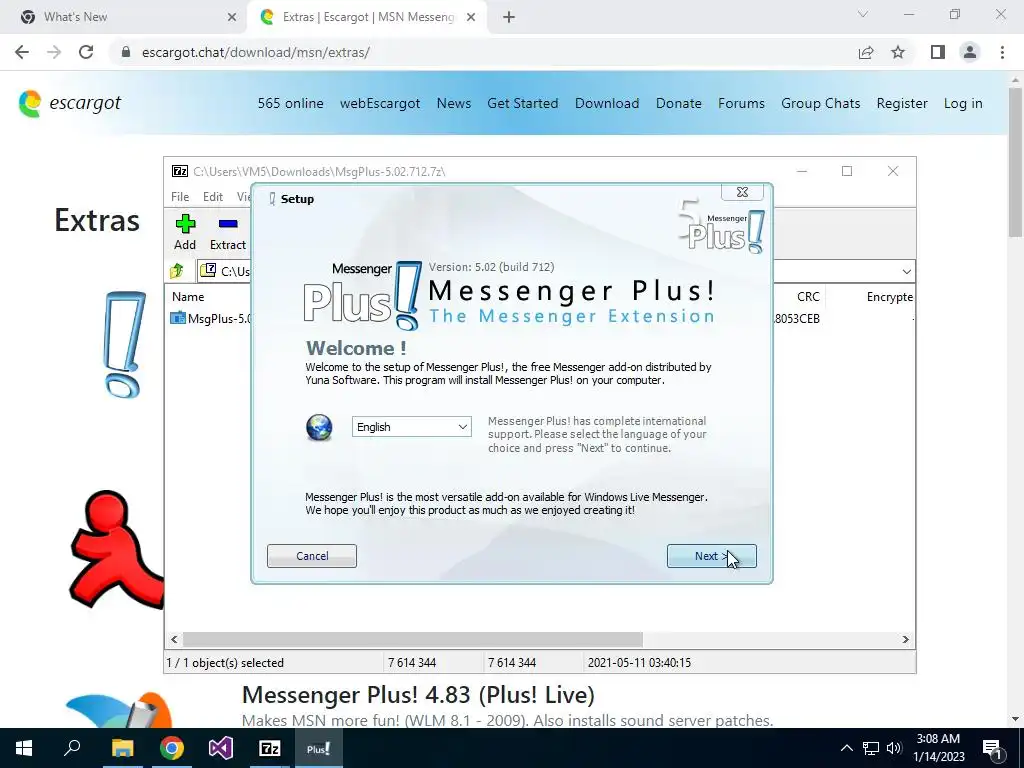Open Windows taskbar search
The image size is (1024, 768).
coord(72,748)
